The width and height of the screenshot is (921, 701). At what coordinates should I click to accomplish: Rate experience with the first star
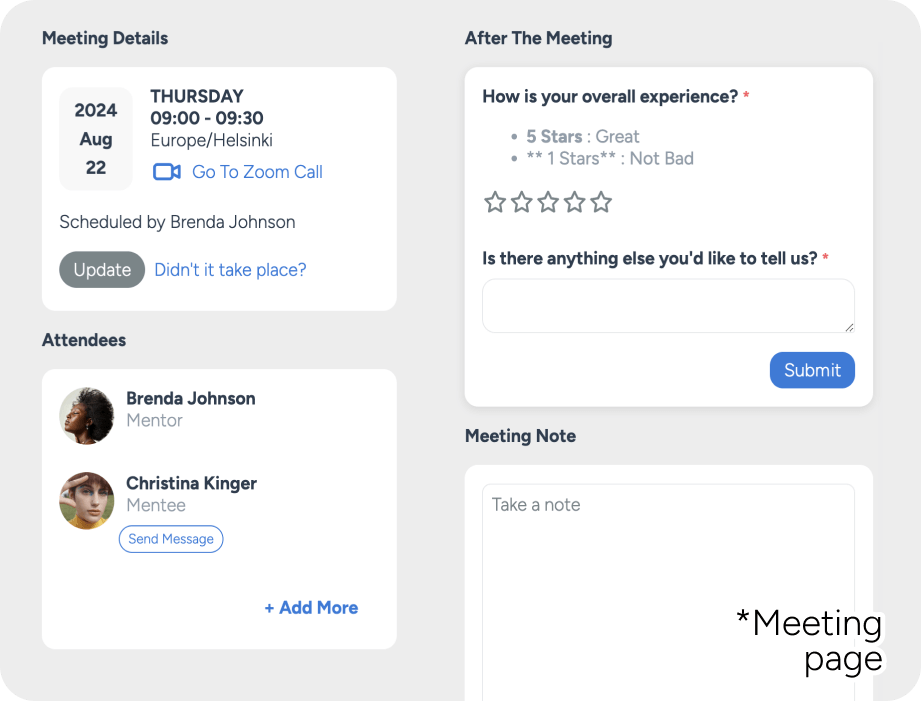tap(495, 202)
